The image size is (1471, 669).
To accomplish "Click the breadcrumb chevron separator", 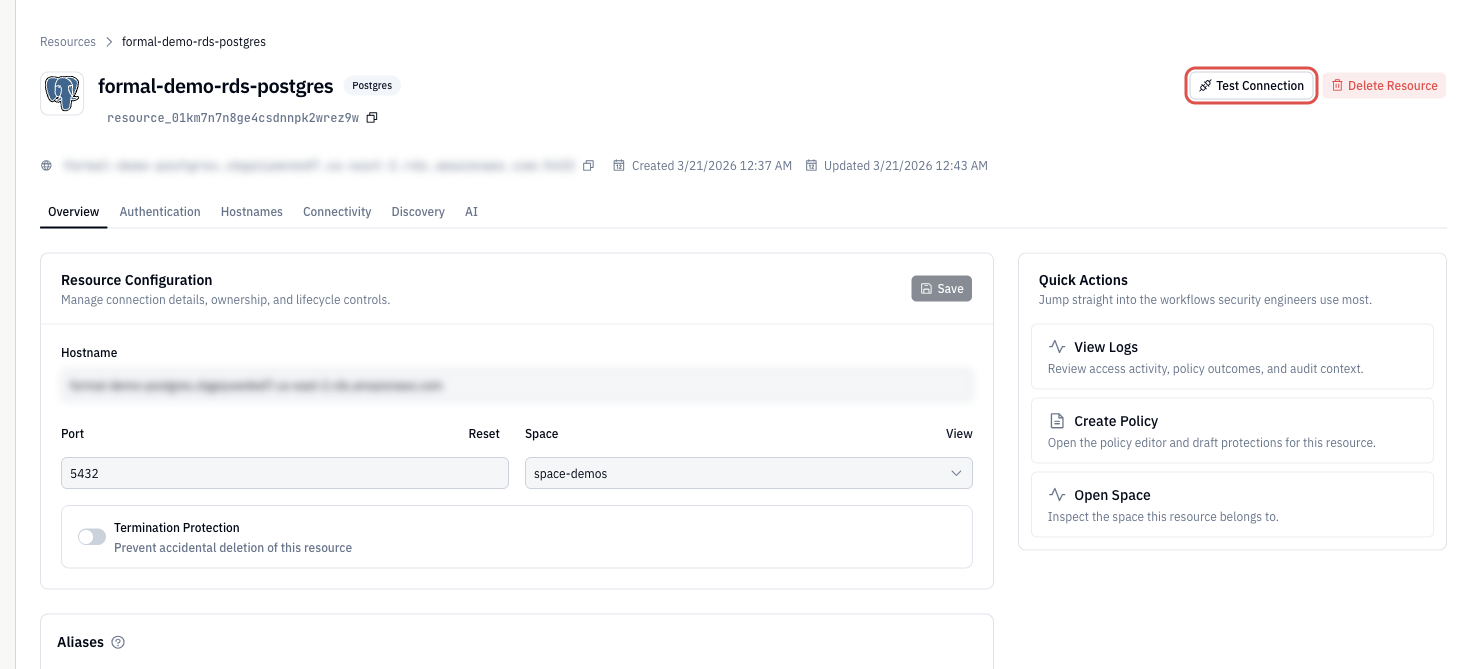I will click(x=109, y=42).
